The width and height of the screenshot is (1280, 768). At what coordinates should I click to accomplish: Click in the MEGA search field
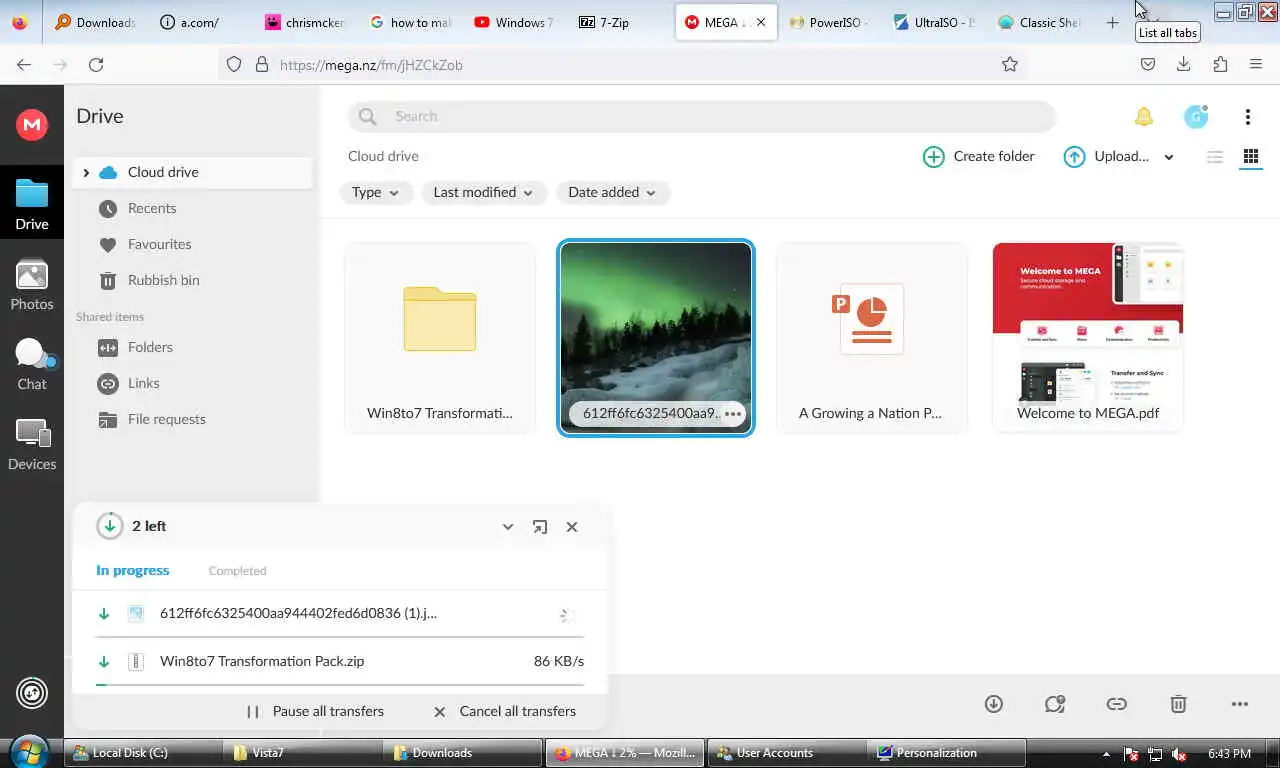click(x=702, y=117)
